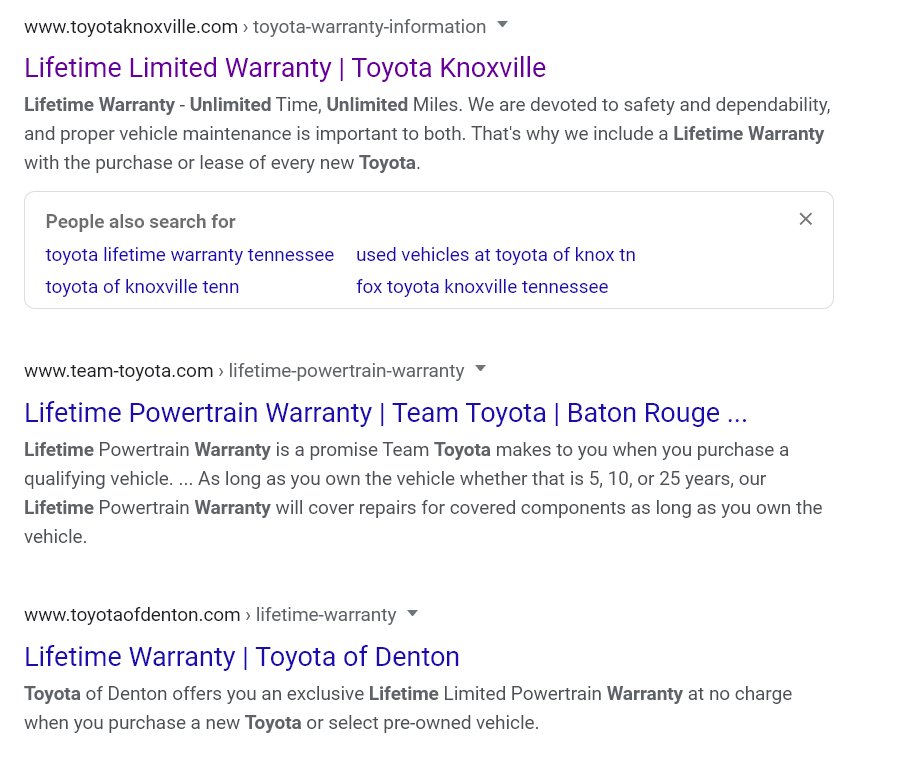Click the People also search for heading

(x=140, y=221)
